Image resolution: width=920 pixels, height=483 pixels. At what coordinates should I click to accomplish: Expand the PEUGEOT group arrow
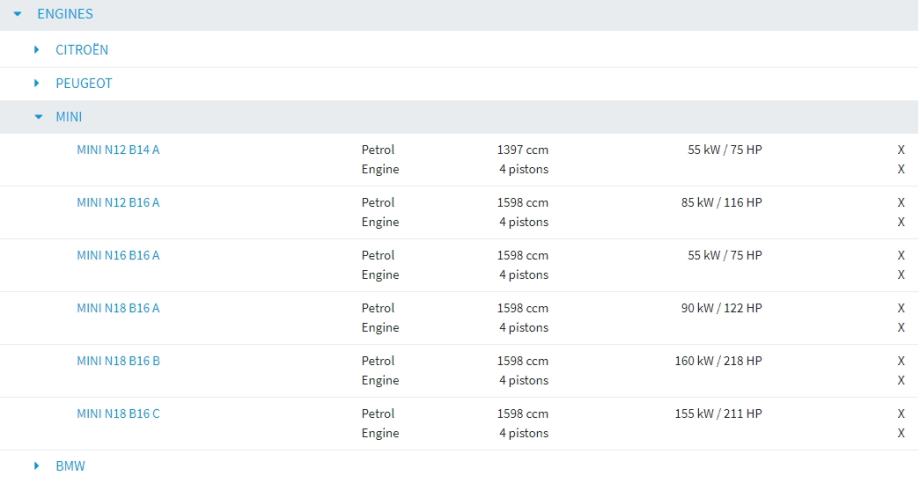tap(38, 84)
